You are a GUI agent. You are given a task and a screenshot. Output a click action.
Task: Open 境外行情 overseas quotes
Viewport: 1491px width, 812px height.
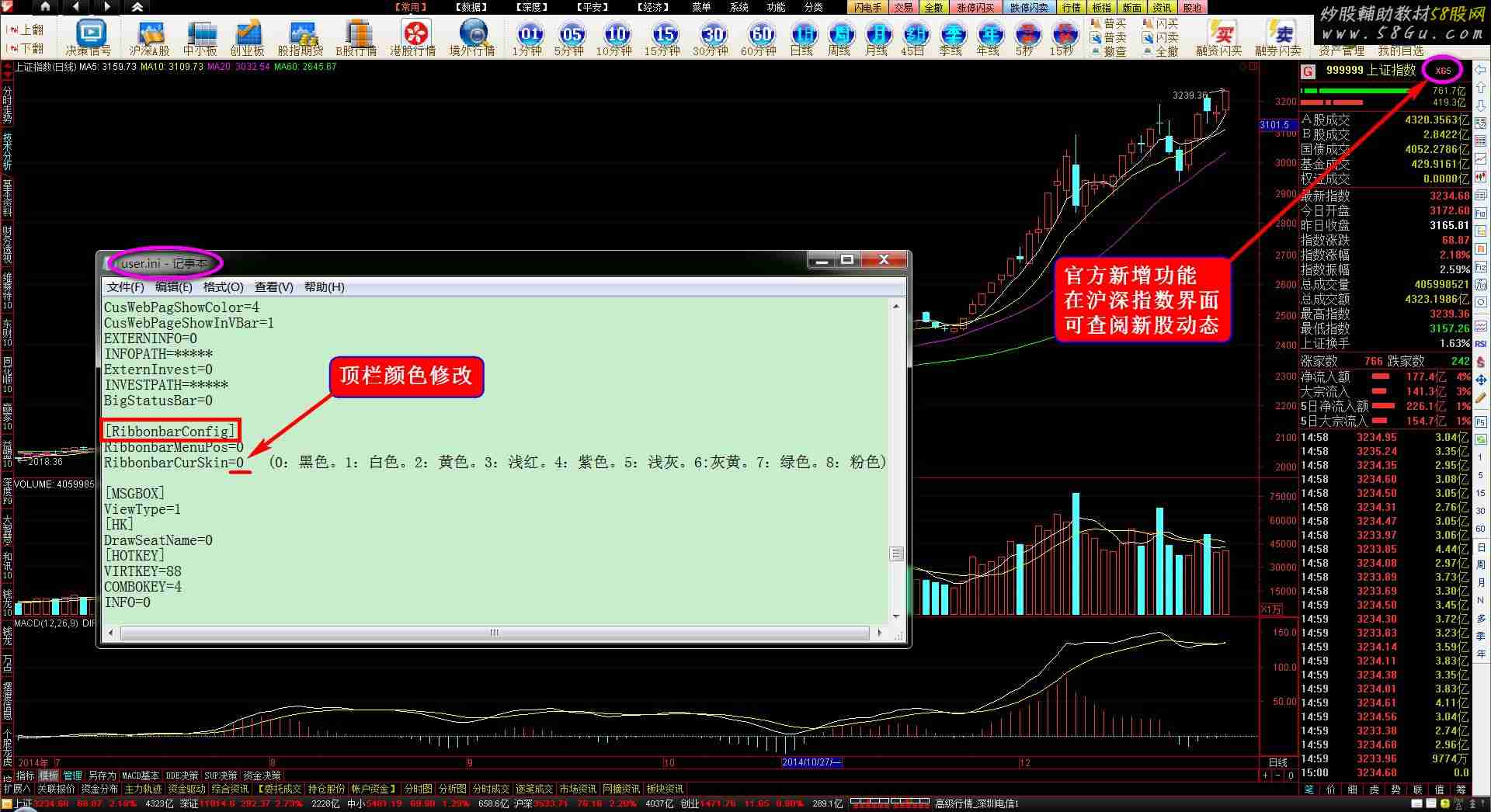point(472,37)
